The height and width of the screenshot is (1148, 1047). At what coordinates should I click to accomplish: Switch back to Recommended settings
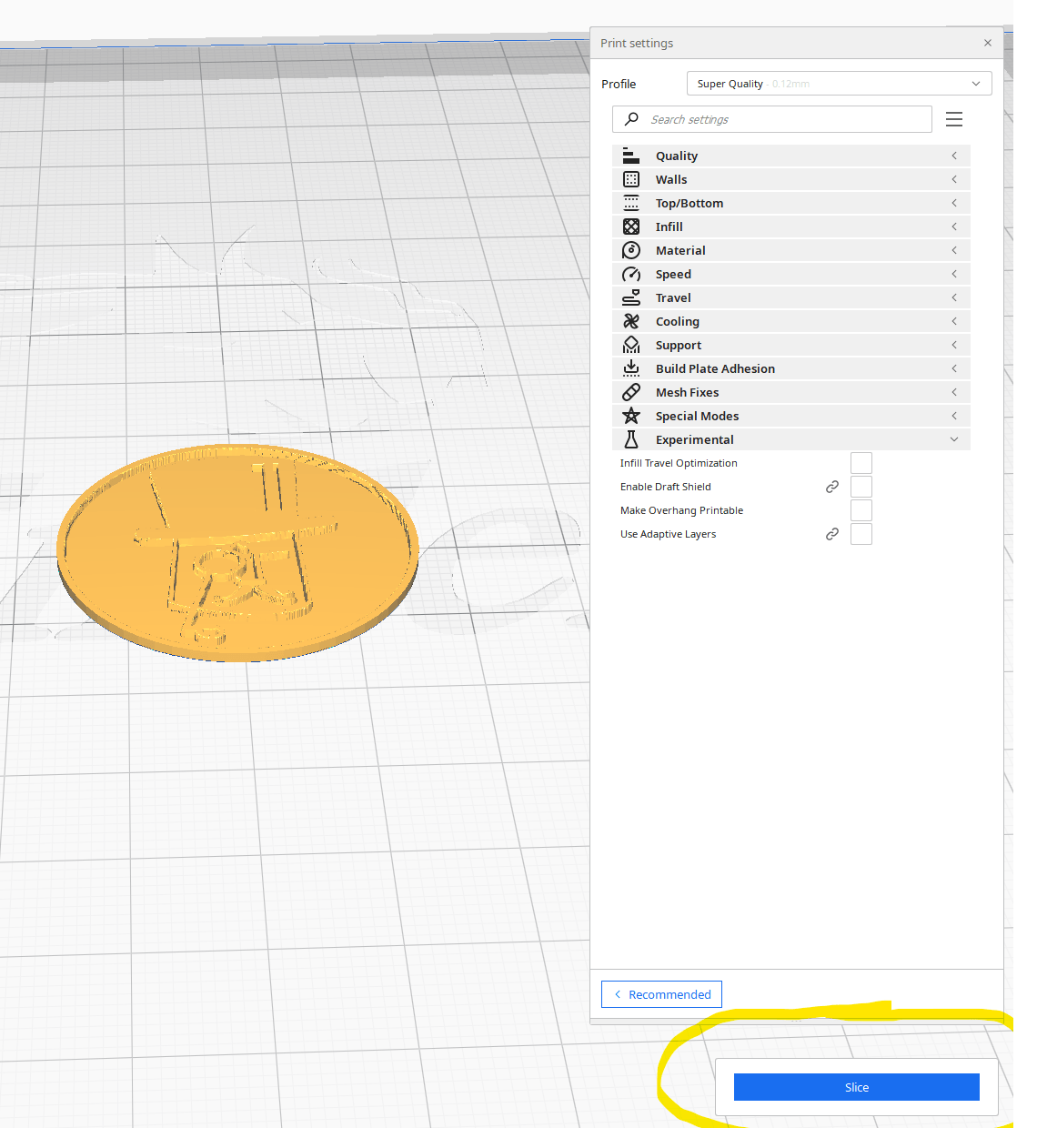[x=661, y=994]
